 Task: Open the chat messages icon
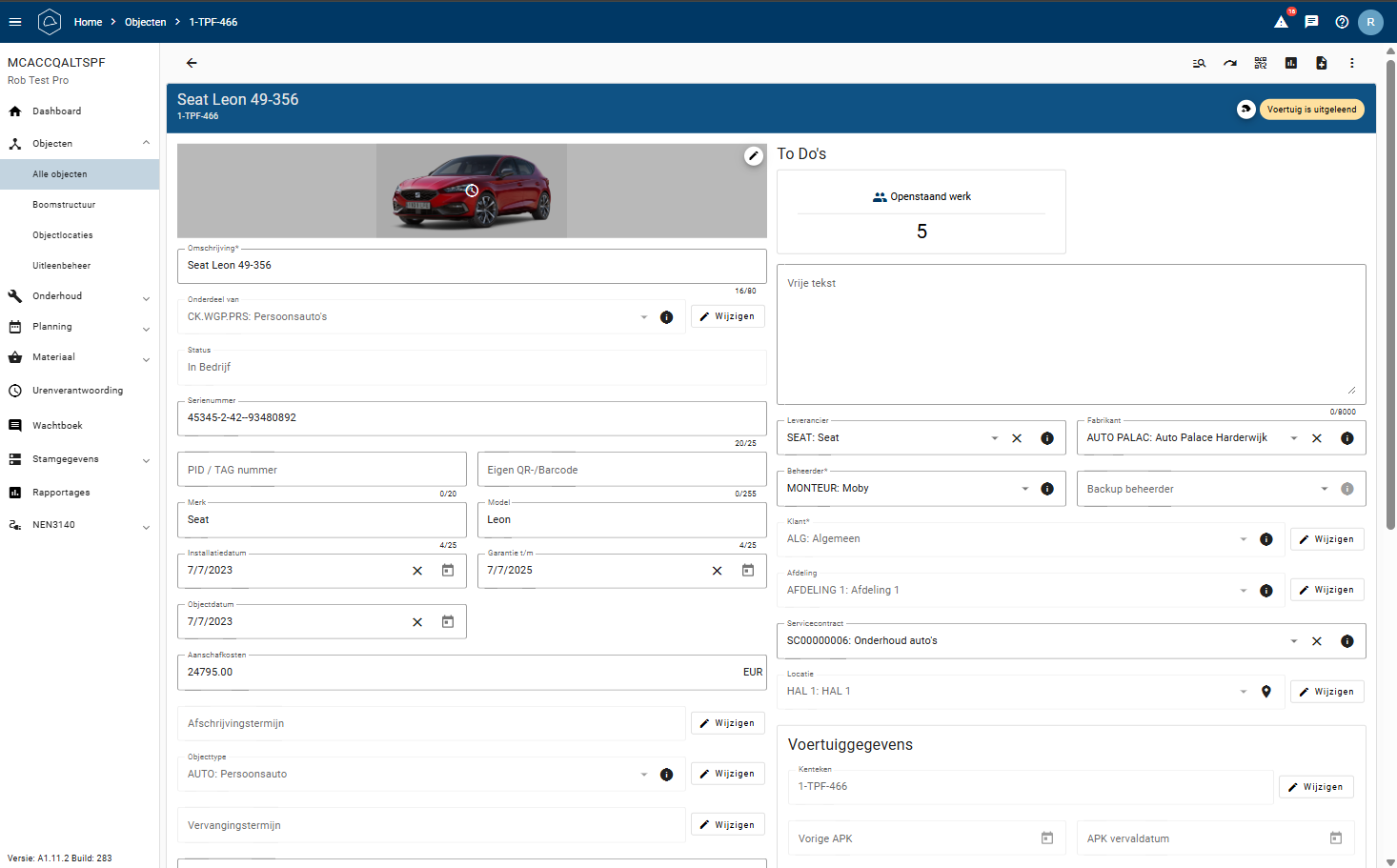[x=1311, y=22]
